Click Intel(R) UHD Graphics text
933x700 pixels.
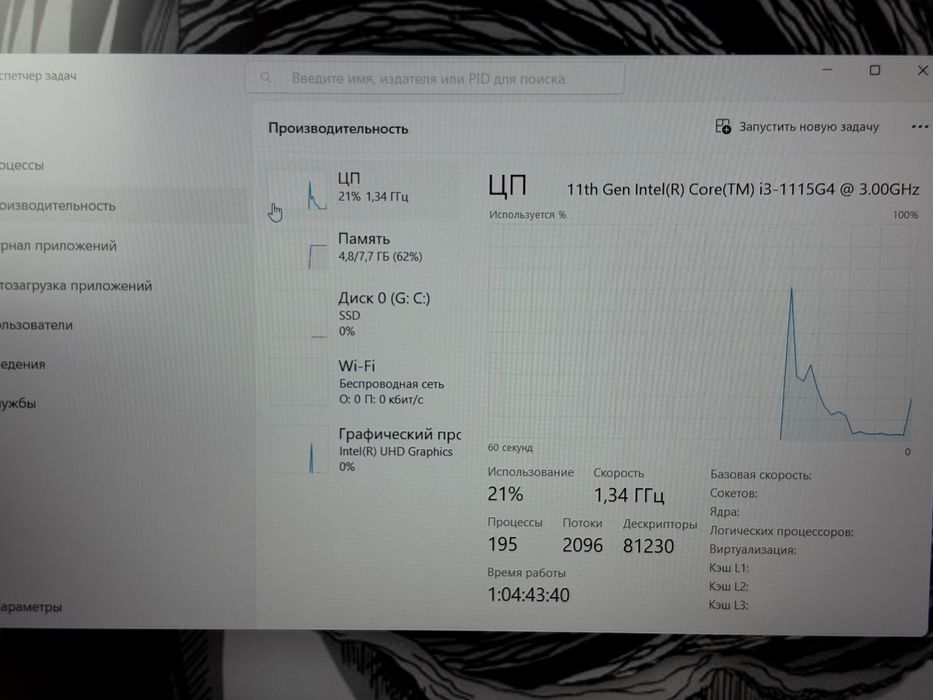click(396, 452)
